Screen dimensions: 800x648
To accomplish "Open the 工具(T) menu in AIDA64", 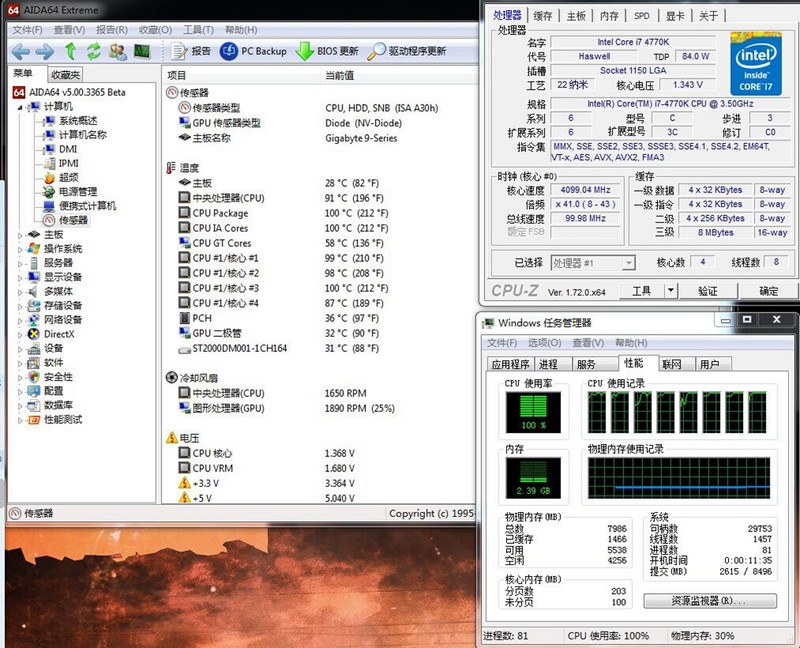I will coord(198,30).
